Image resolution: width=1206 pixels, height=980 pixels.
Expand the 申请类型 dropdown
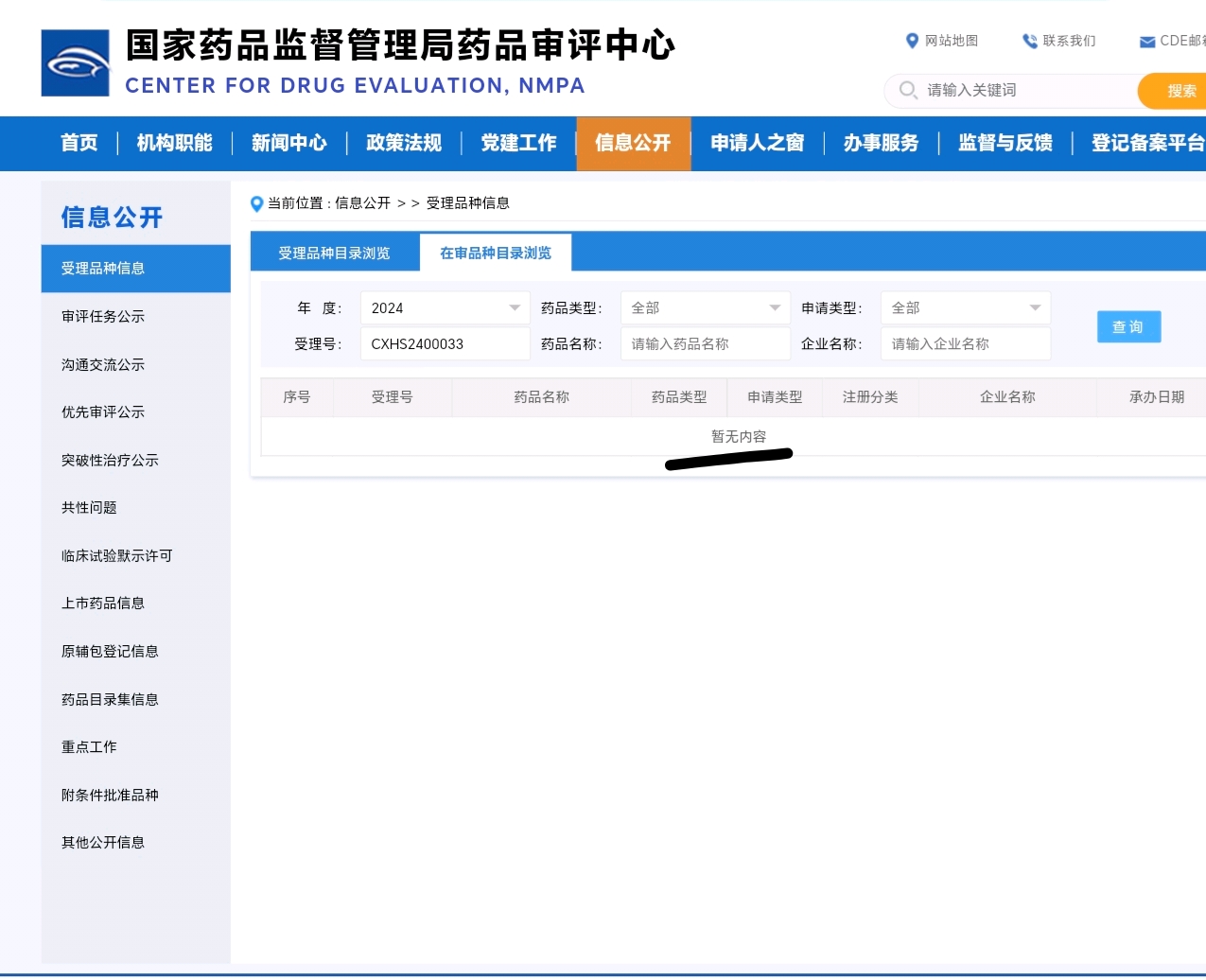(966, 308)
